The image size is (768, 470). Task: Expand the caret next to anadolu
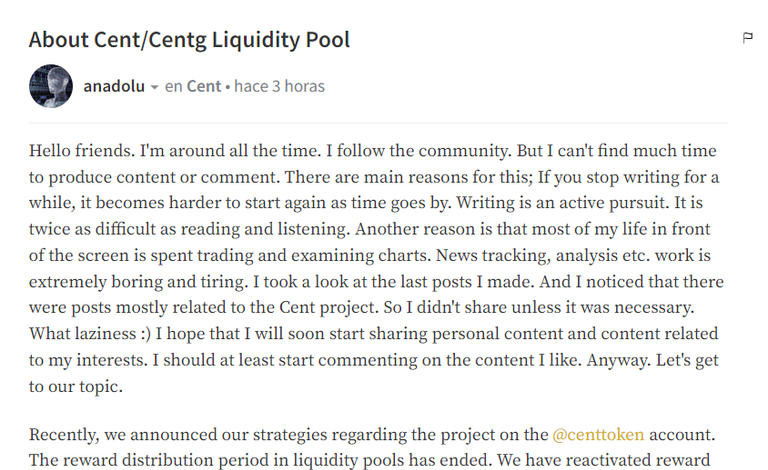pos(154,87)
